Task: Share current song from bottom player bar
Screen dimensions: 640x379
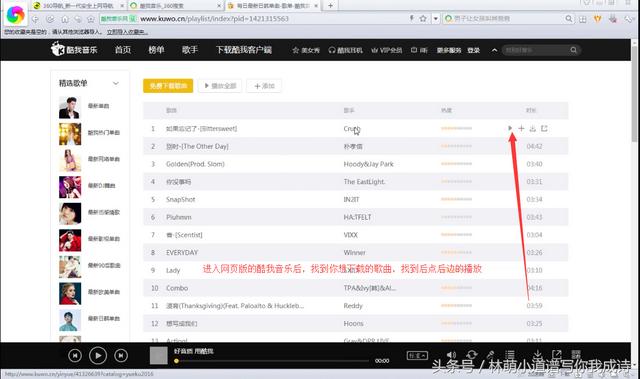Action: point(557,355)
